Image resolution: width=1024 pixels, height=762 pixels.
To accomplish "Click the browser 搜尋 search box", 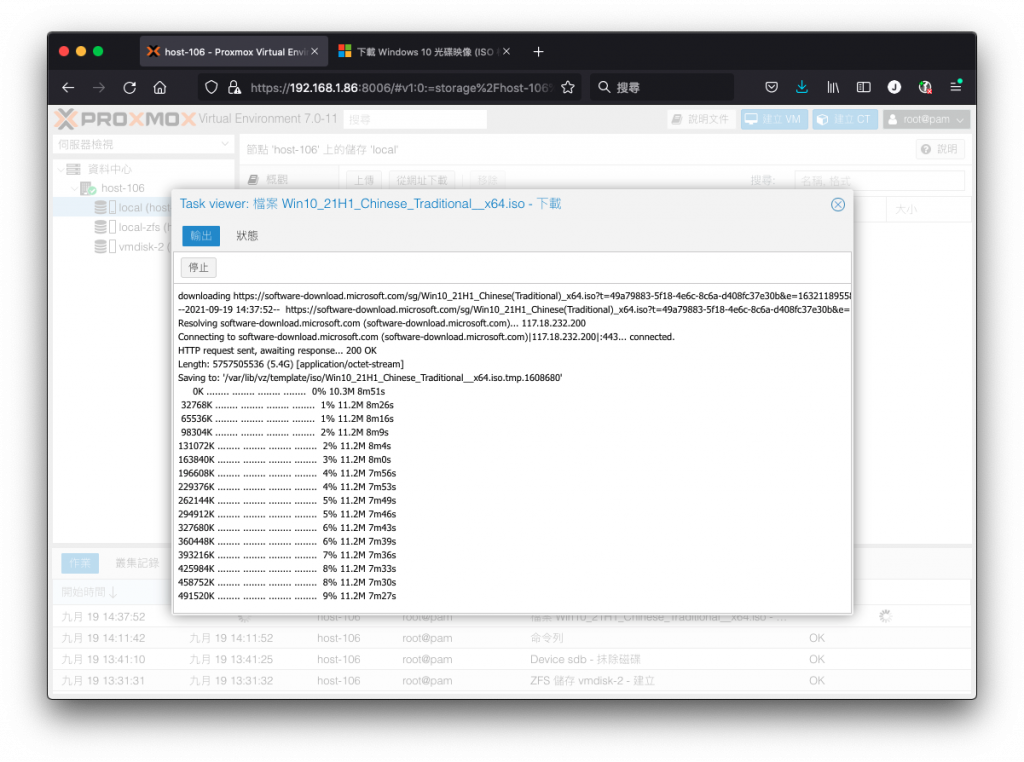I will 662,87.
